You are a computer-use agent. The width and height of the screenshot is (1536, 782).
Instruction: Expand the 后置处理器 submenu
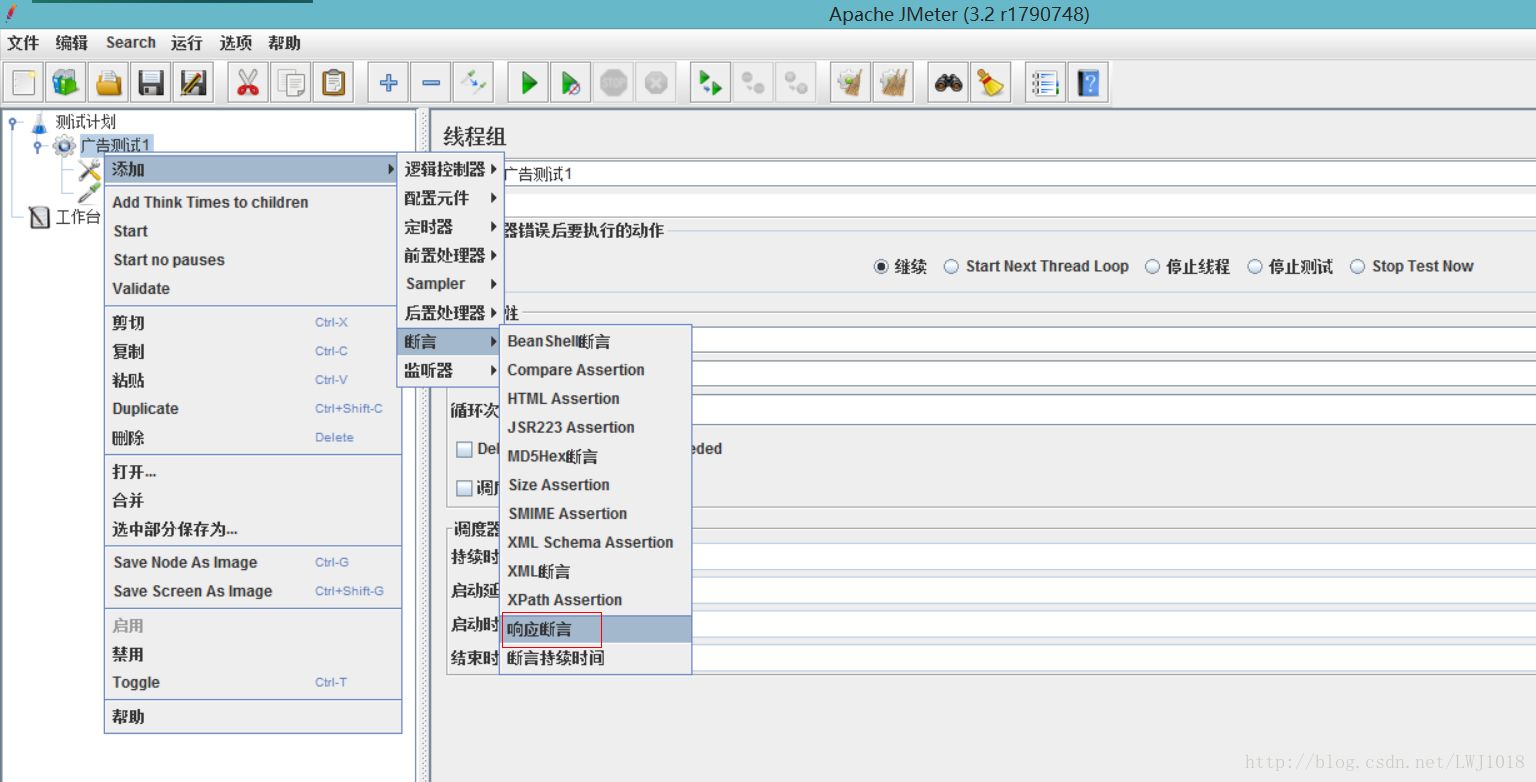[x=450, y=313]
